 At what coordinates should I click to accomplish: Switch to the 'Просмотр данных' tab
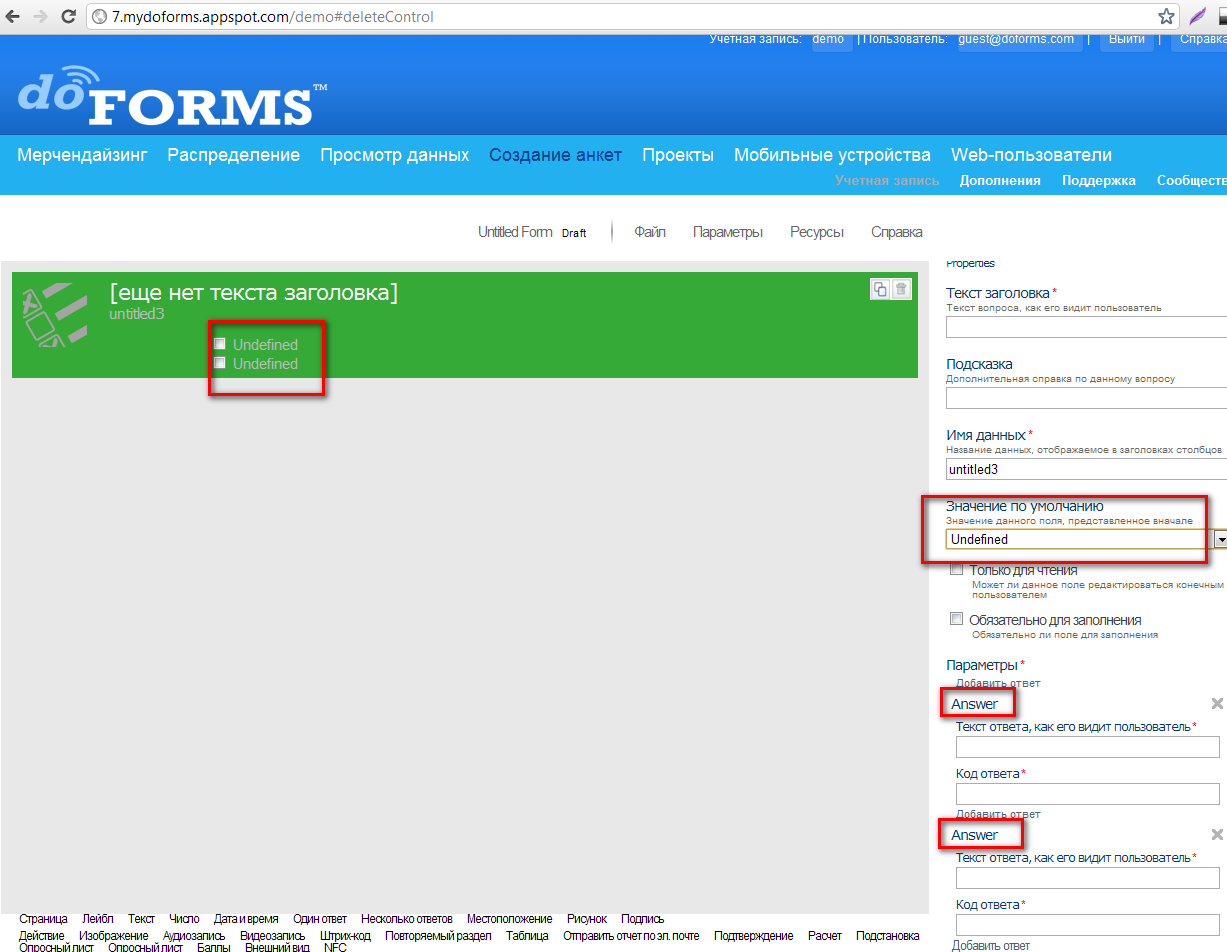(394, 155)
